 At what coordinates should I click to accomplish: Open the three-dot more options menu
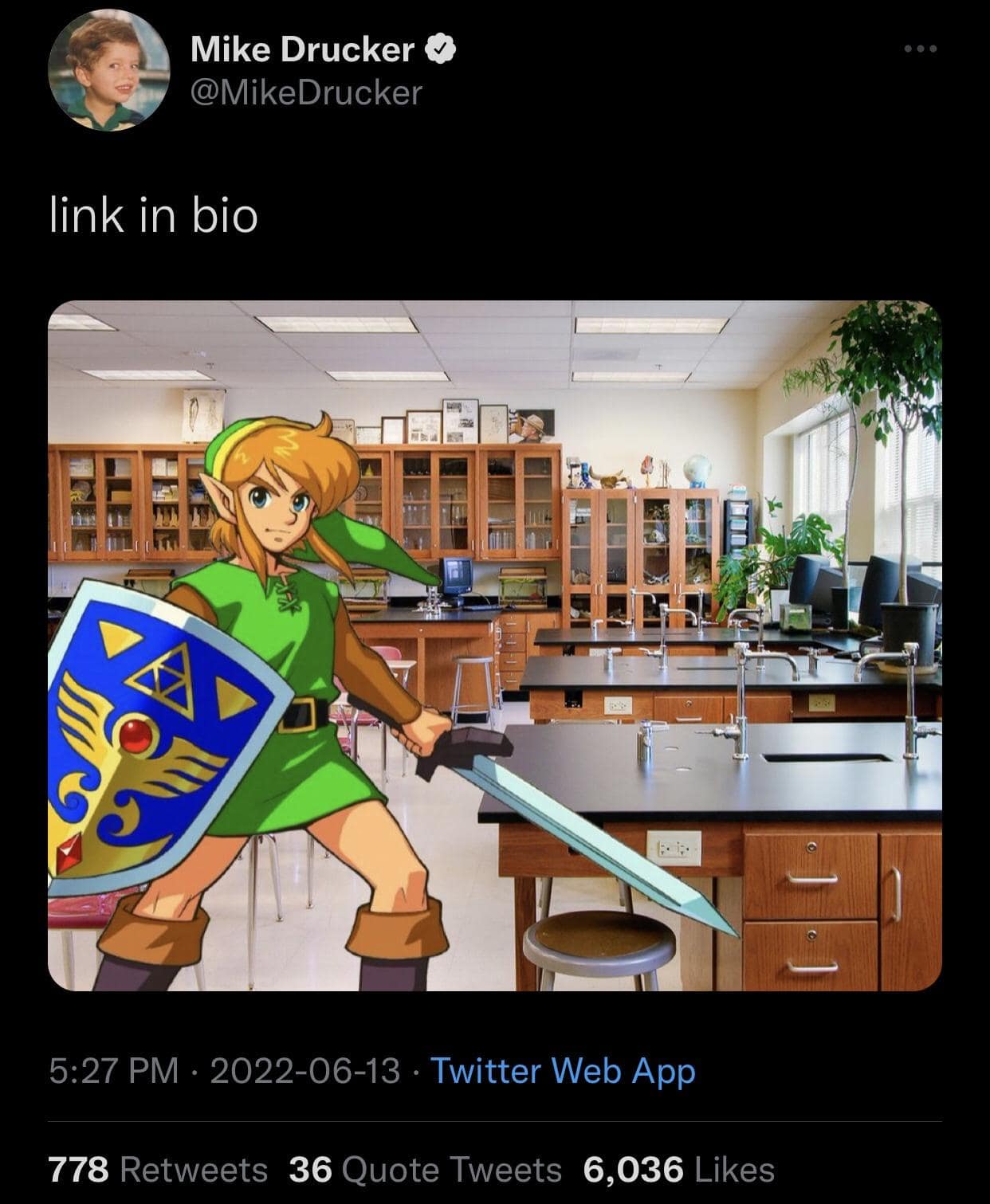pyautogui.click(x=921, y=49)
